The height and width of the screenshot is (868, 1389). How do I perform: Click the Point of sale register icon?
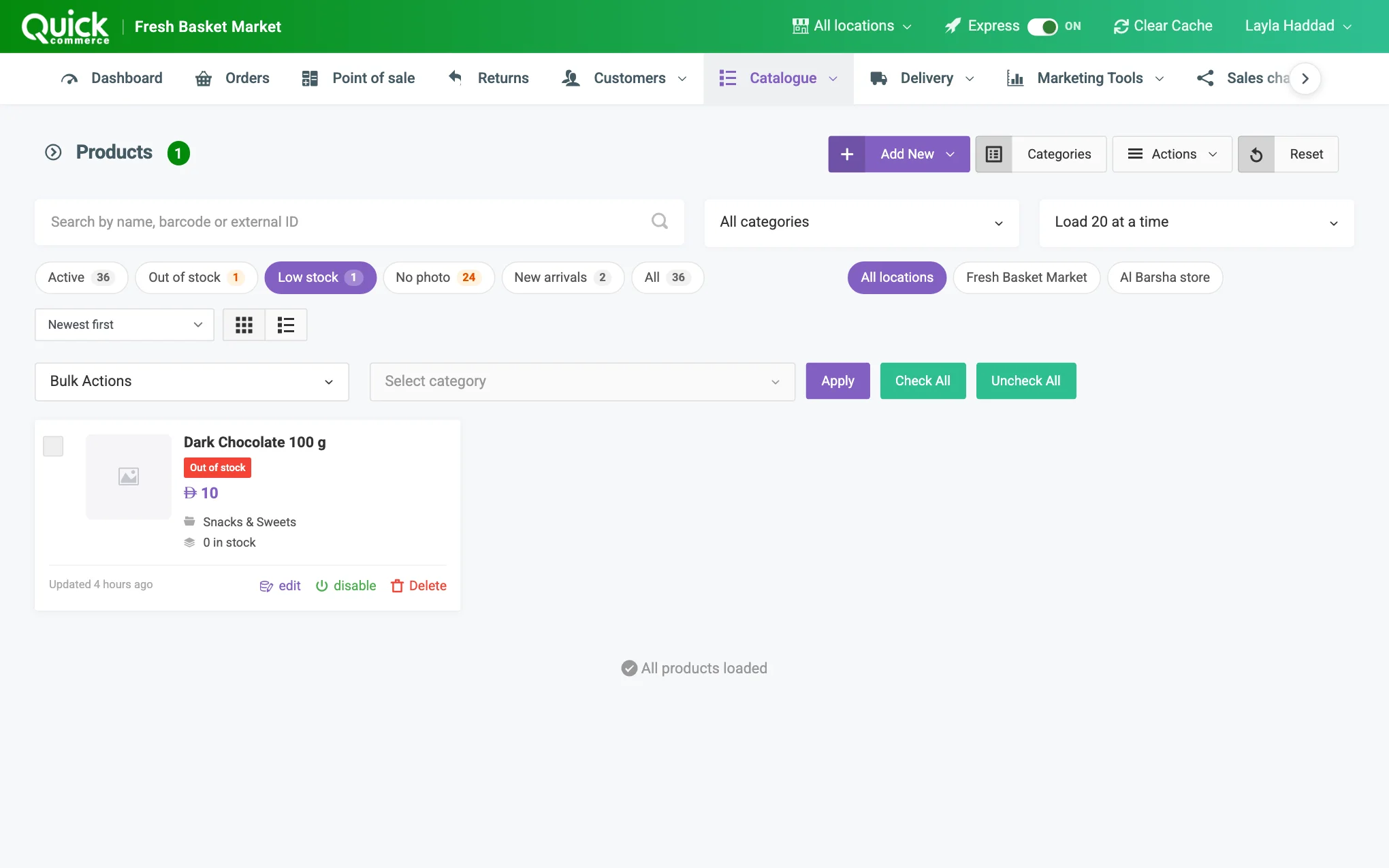(310, 78)
